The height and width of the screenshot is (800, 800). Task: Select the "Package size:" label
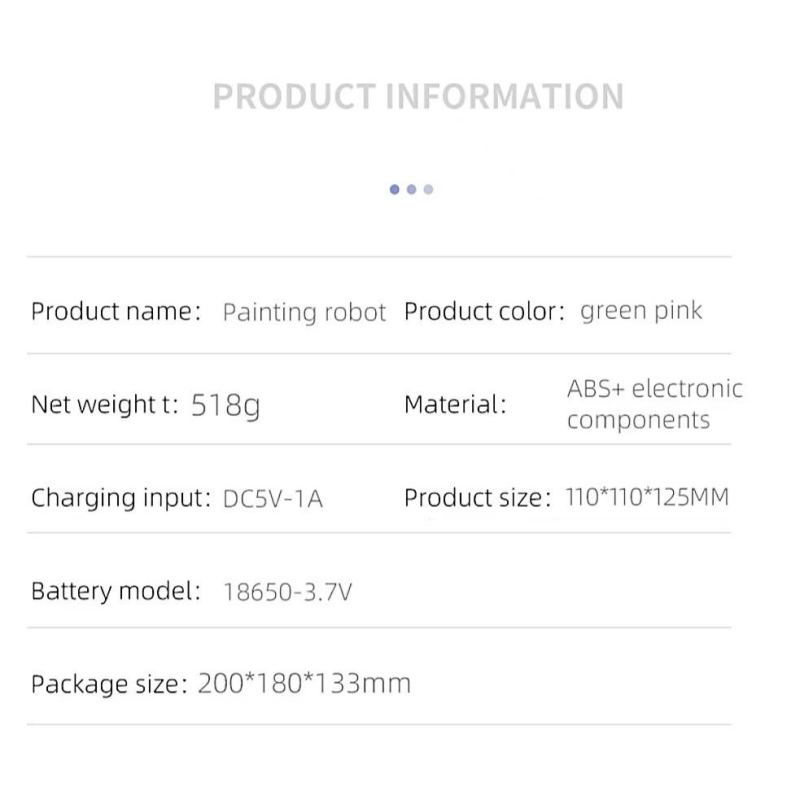(109, 685)
